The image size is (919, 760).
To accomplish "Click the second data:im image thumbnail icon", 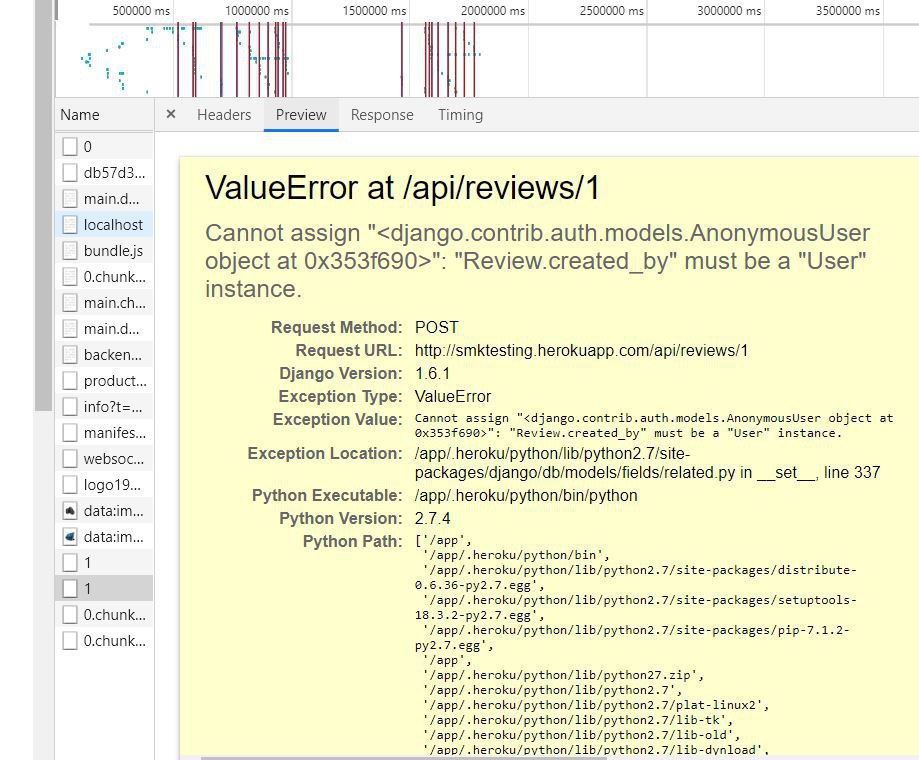I will pos(70,537).
